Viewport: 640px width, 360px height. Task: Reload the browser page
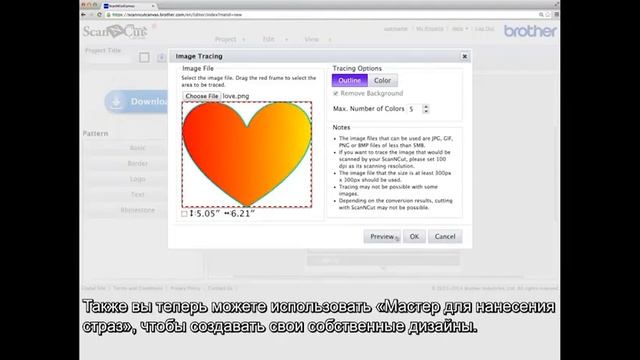pos(99,14)
